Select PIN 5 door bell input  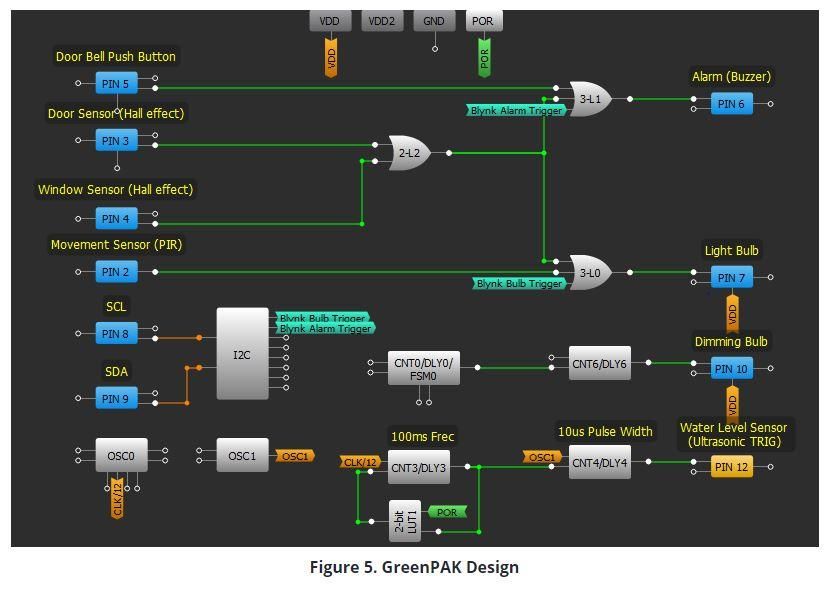click(x=116, y=83)
